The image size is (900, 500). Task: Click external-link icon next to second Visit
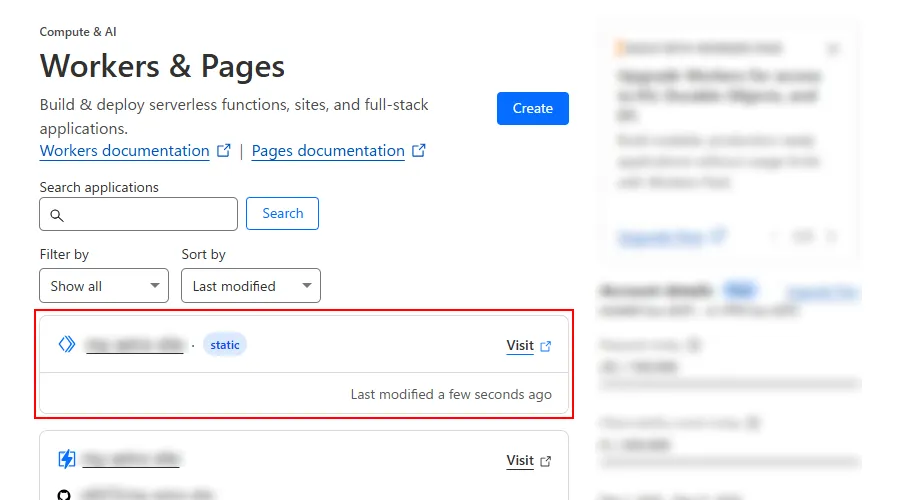click(x=545, y=462)
